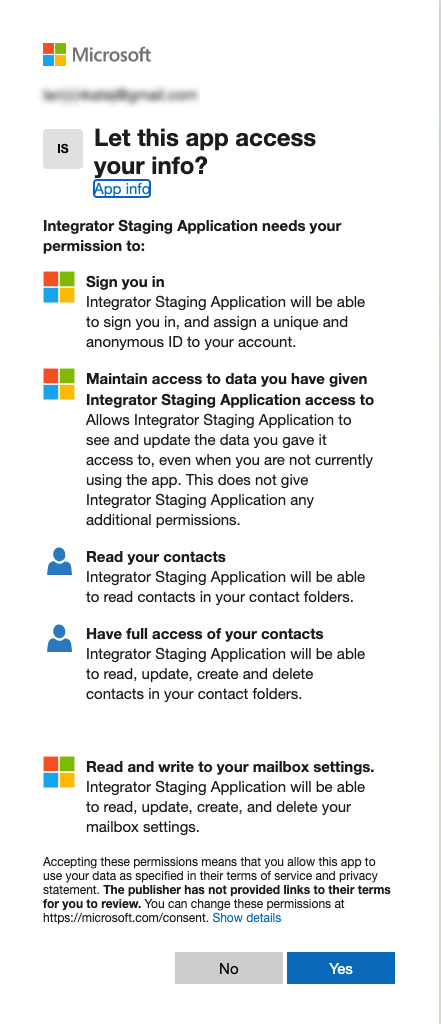This screenshot has height=1024, width=441.
Task: Expand Show details in the consent notice
Action: 247,918
